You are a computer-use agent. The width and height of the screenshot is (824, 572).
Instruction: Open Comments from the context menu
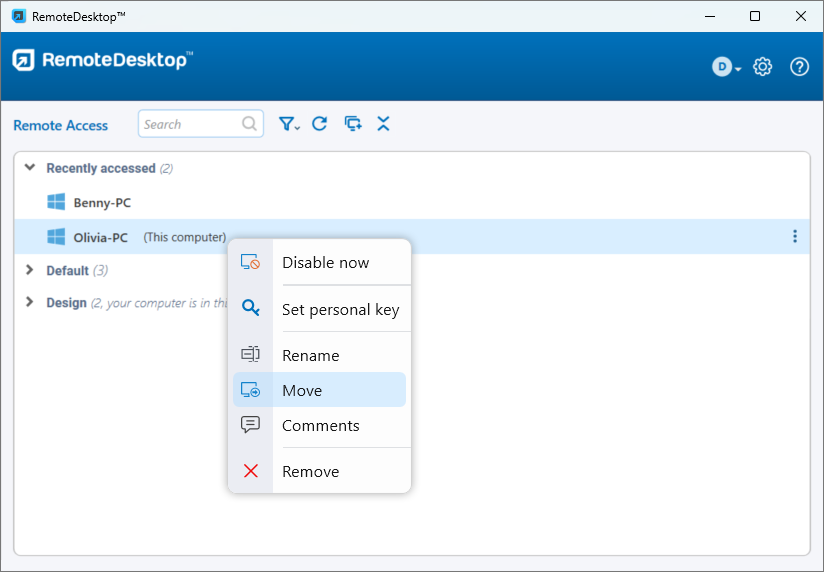[x=320, y=426]
